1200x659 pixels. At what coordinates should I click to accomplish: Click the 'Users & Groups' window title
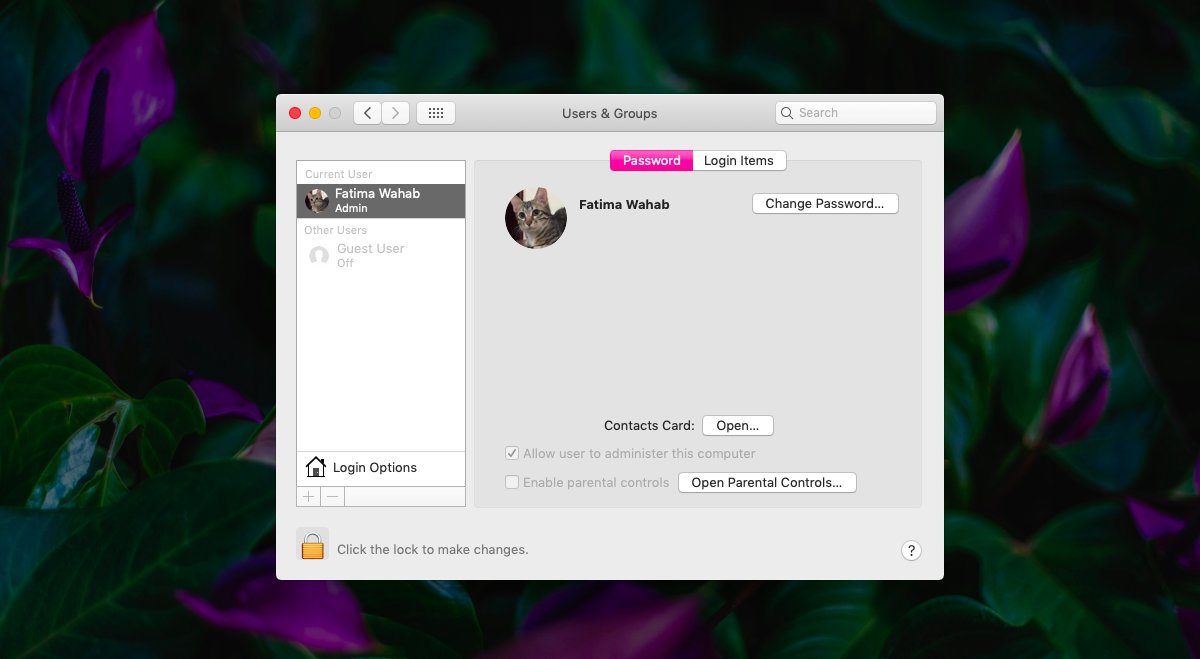click(610, 113)
